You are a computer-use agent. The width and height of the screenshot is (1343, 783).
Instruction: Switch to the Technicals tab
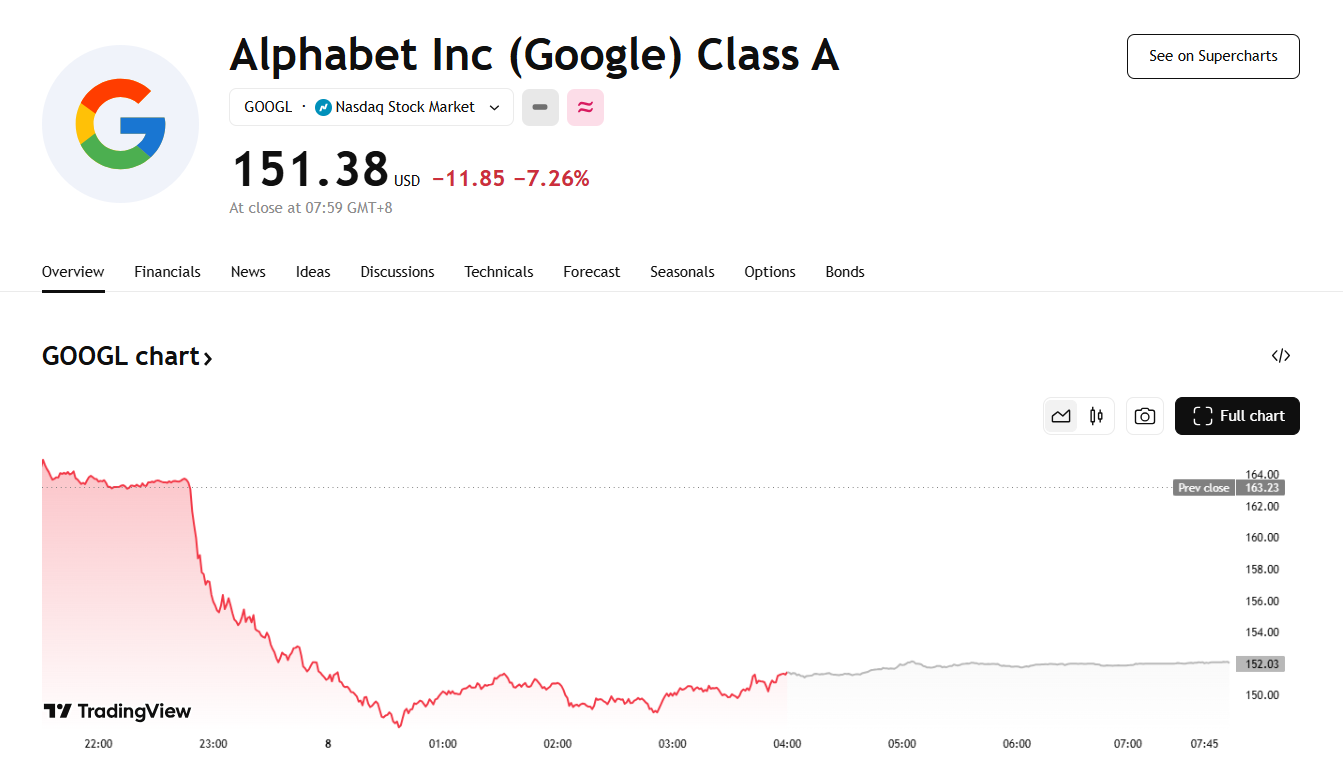tap(499, 272)
